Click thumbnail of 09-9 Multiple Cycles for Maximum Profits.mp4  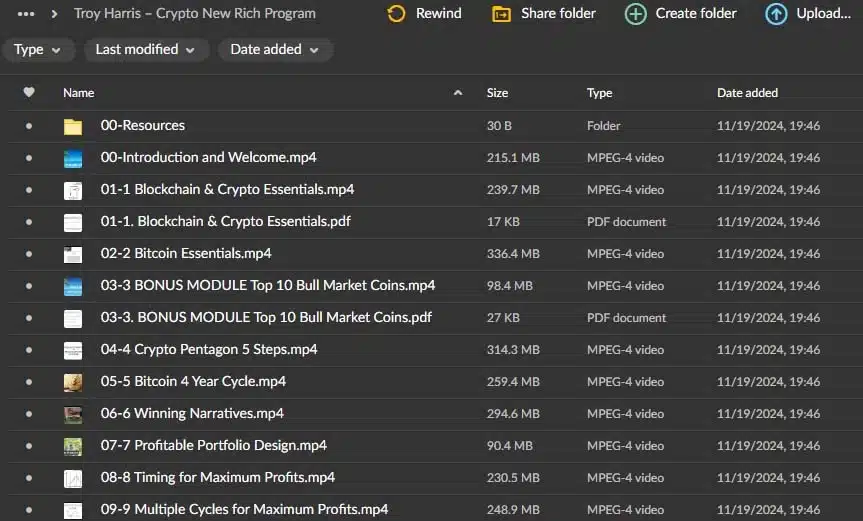(73, 510)
